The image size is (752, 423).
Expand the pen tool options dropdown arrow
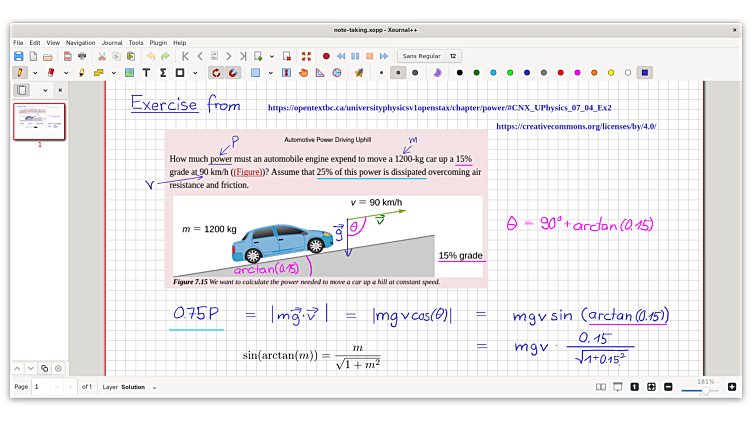coord(35,72)
